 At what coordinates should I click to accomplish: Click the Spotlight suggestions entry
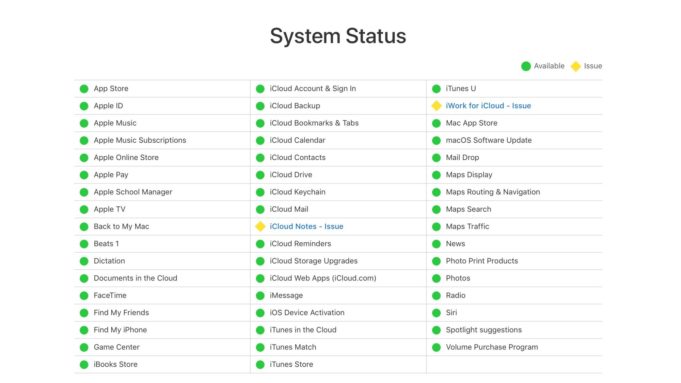click(x=483, y=330)
